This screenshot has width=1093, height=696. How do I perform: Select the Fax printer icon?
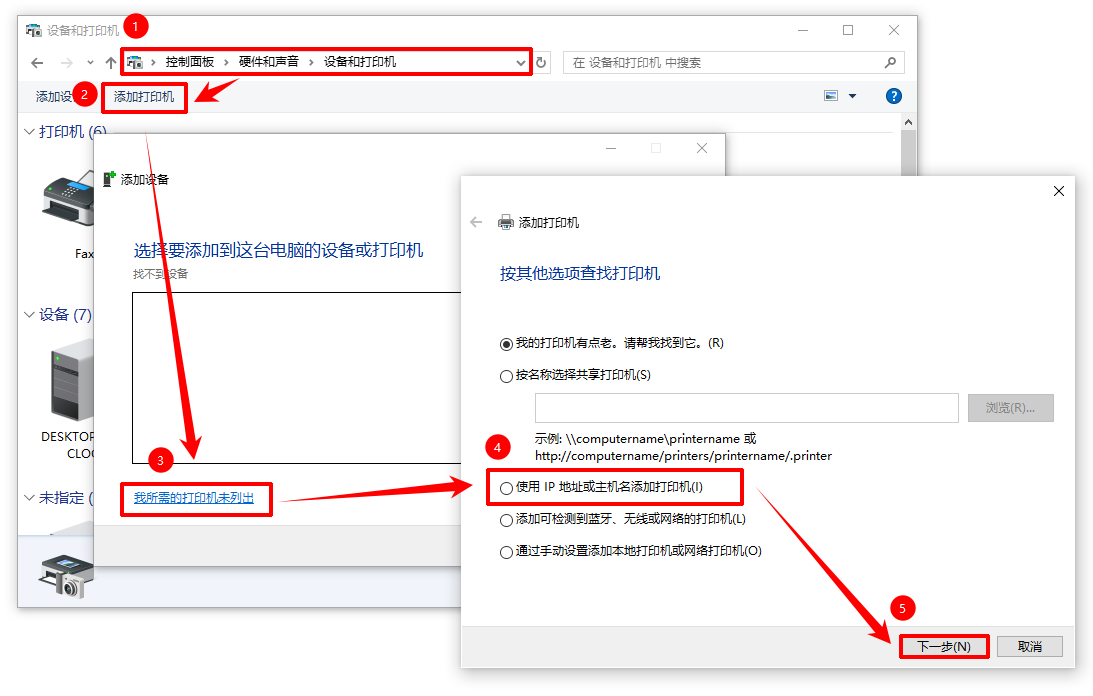click(x=68, y=199)
